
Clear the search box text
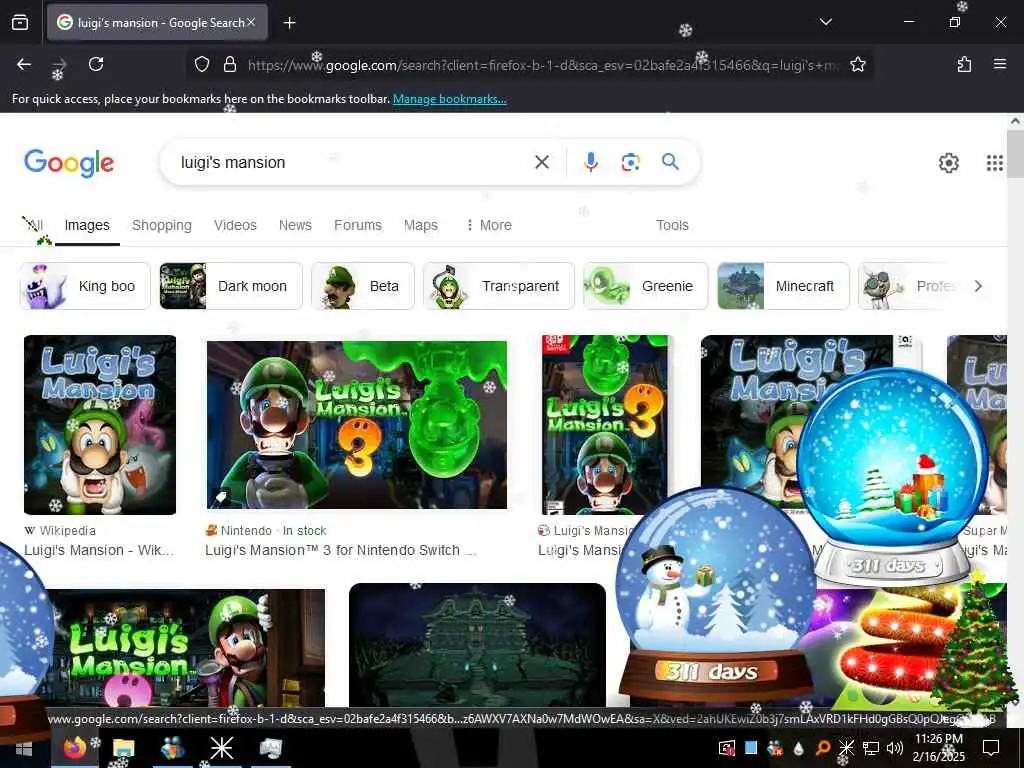[541, 162]
